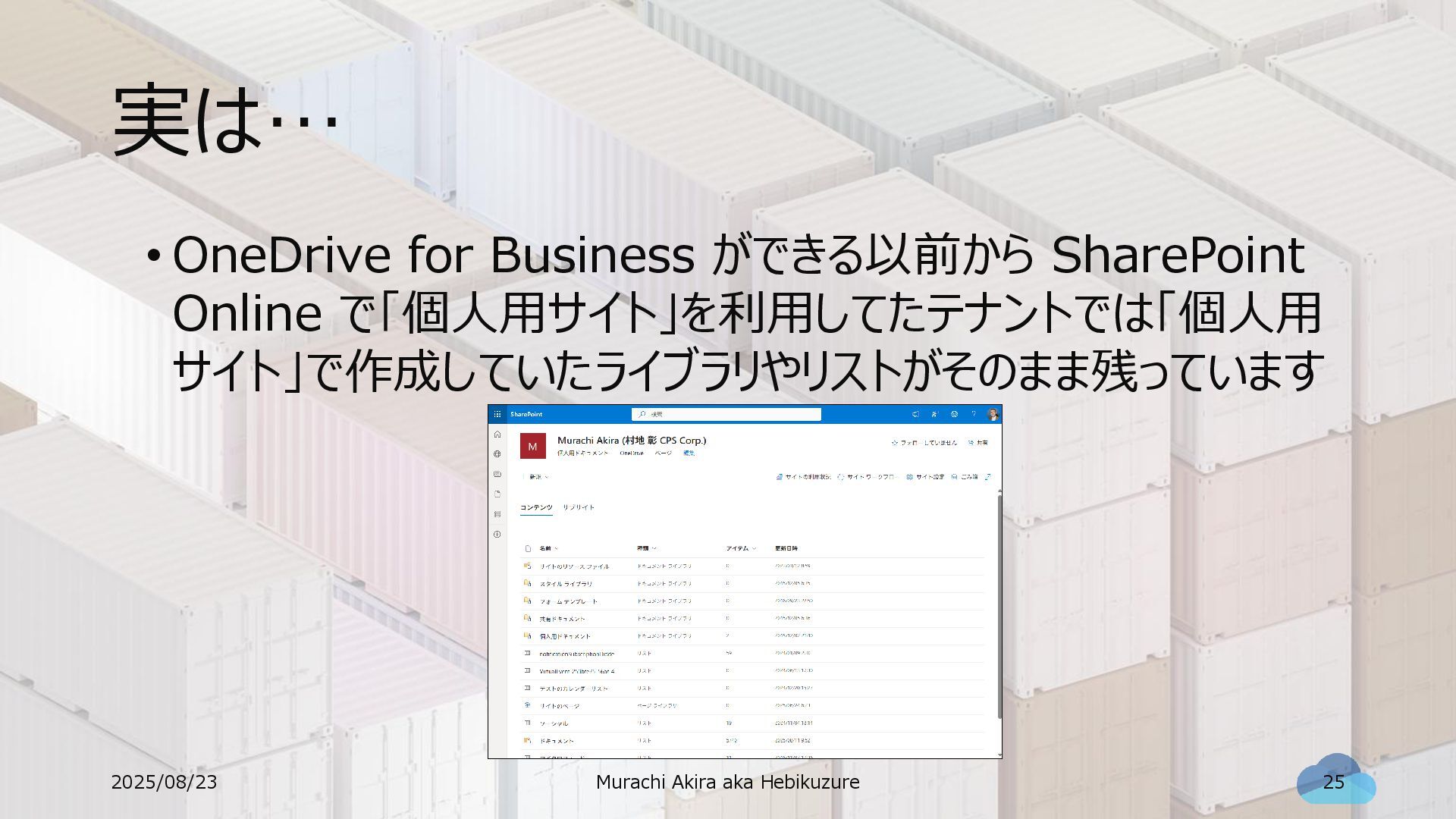Screen dimensions: 1456x819
Task: Click folder icon of フォーム テンプレート row
Action: [528, 601]
